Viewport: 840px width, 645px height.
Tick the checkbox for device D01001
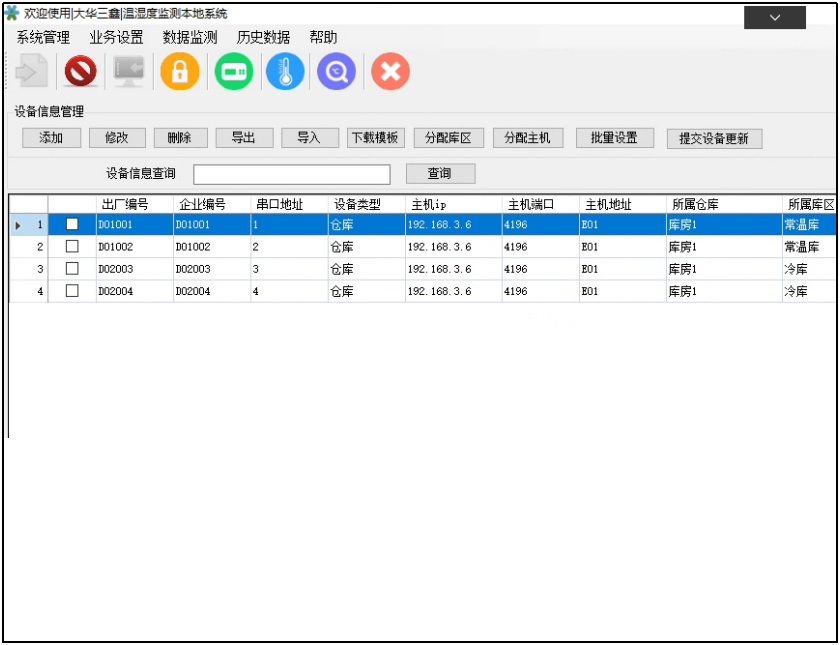click(x=72, y=225)
